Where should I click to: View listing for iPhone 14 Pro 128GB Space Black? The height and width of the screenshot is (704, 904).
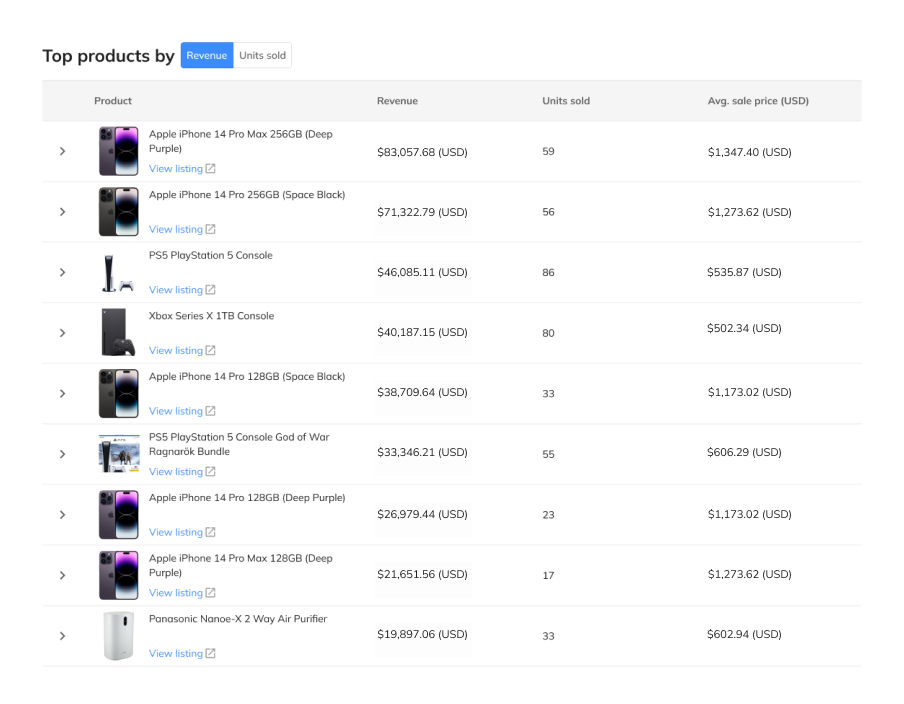176,411
